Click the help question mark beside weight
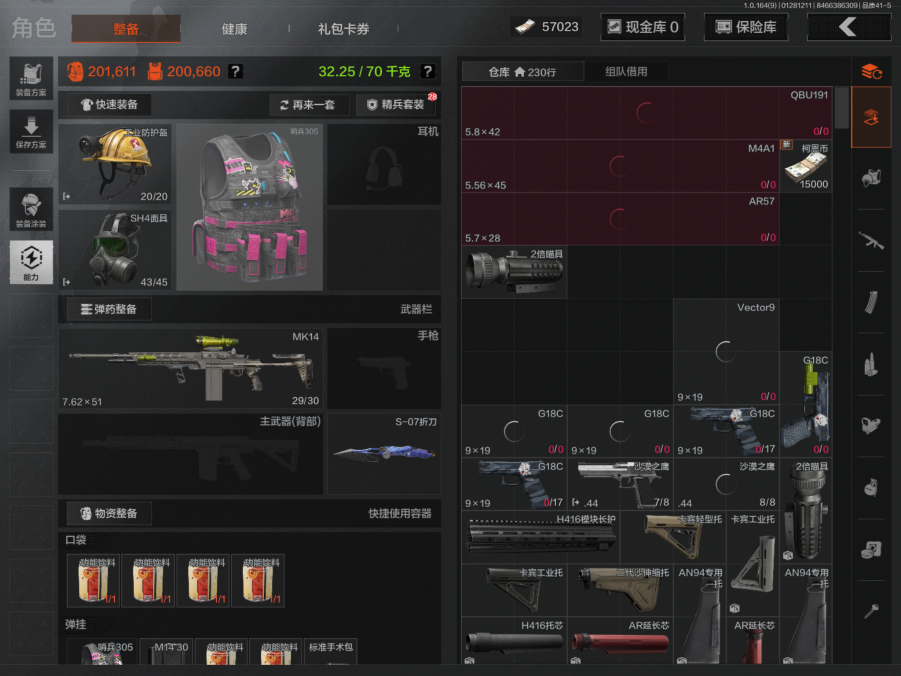The height and width of the screenshot is (676, 901). coord(428,71)
